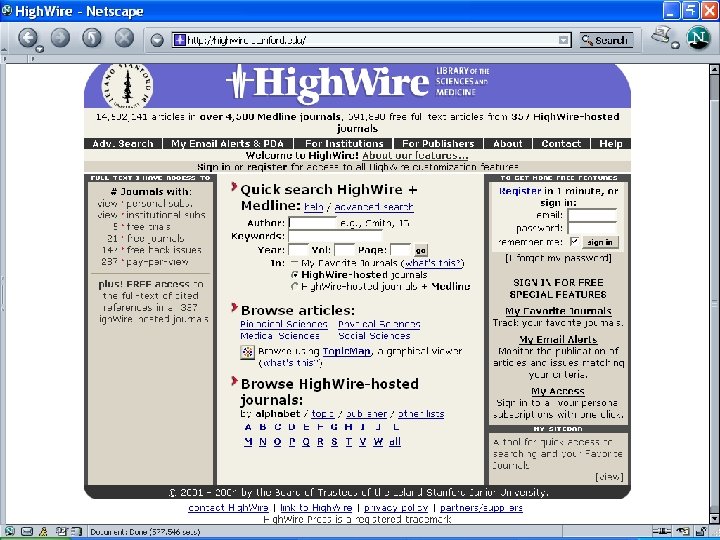720x540 pixels.
Task: Click the Netscape N logo icon
Action: click(x=698, y=37)
